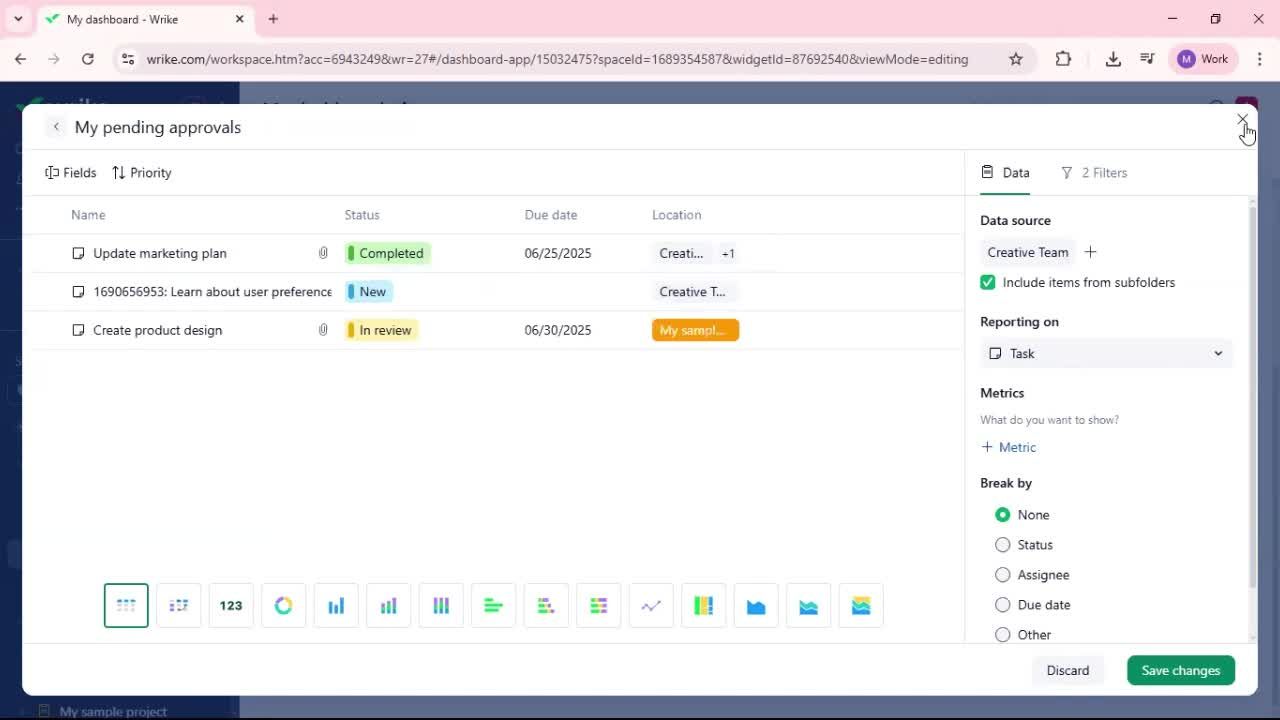Select the green horizontal bar chart type
This screenshot has width=1280, height=720.
[x=494, y=606]
